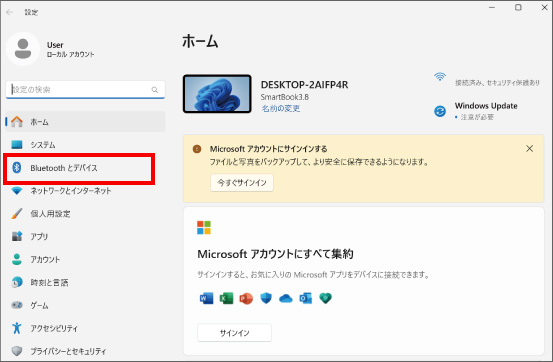Screen dimensions: 553x362
Task: Click the banner's brown warning icon
Action: (197, 149)
